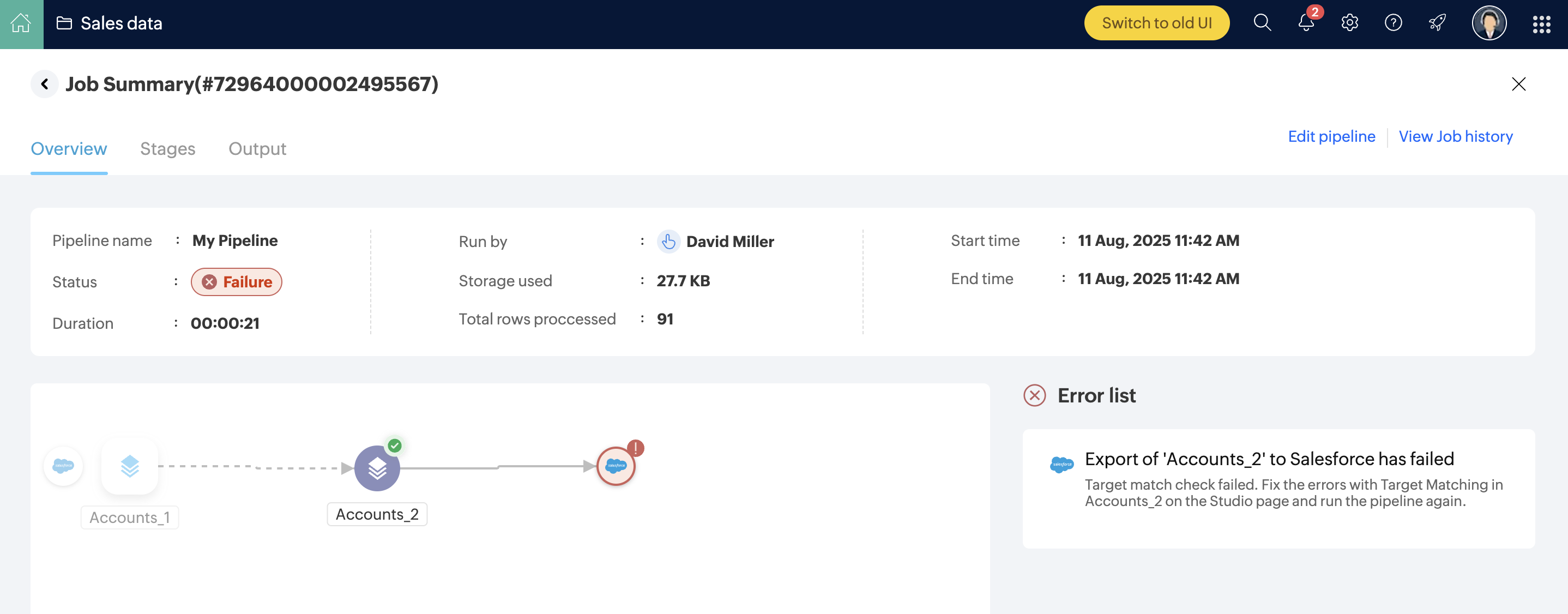Go back using the chevron arrow
Image resolution: width=1568 pixels, height=614 pixels.
(x=45, y=84)
